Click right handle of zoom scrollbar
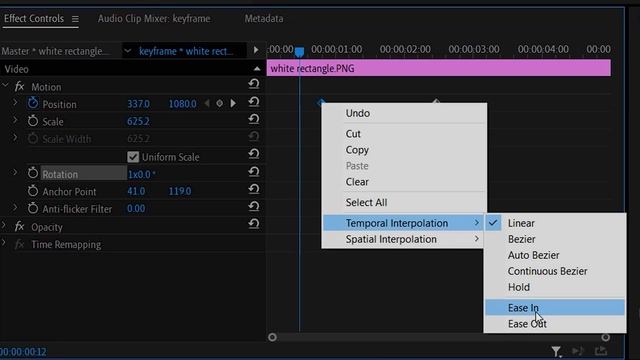Screen dimensions: 640x360 coord(606,337)
